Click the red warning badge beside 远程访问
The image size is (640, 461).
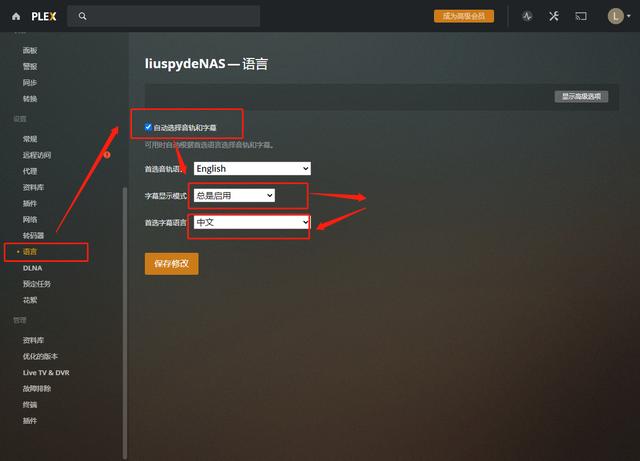pyautogui.click(x=107, y=155)
